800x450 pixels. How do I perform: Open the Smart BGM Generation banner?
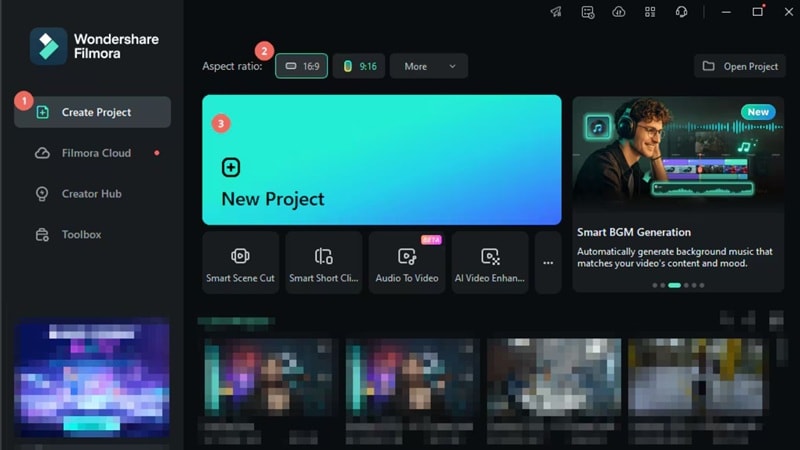tap(678, 194)
